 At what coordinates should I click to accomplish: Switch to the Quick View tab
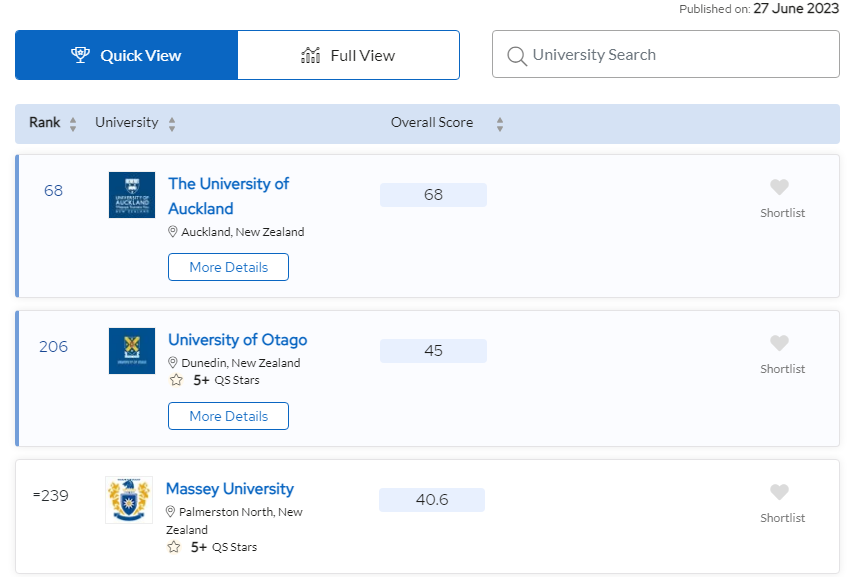(126, 55)
